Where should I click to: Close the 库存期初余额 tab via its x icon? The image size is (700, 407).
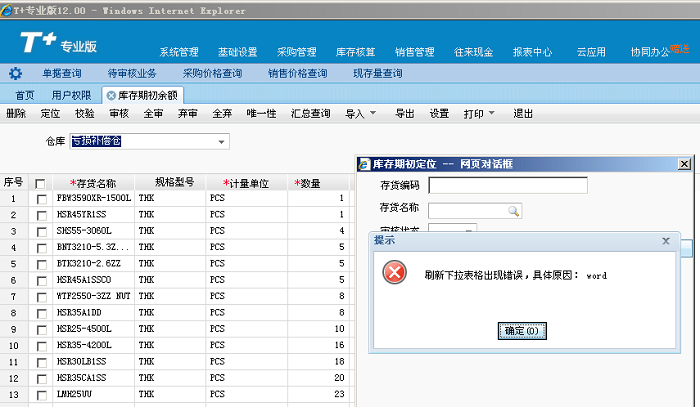pyautogui.click(x=111, y=96)
